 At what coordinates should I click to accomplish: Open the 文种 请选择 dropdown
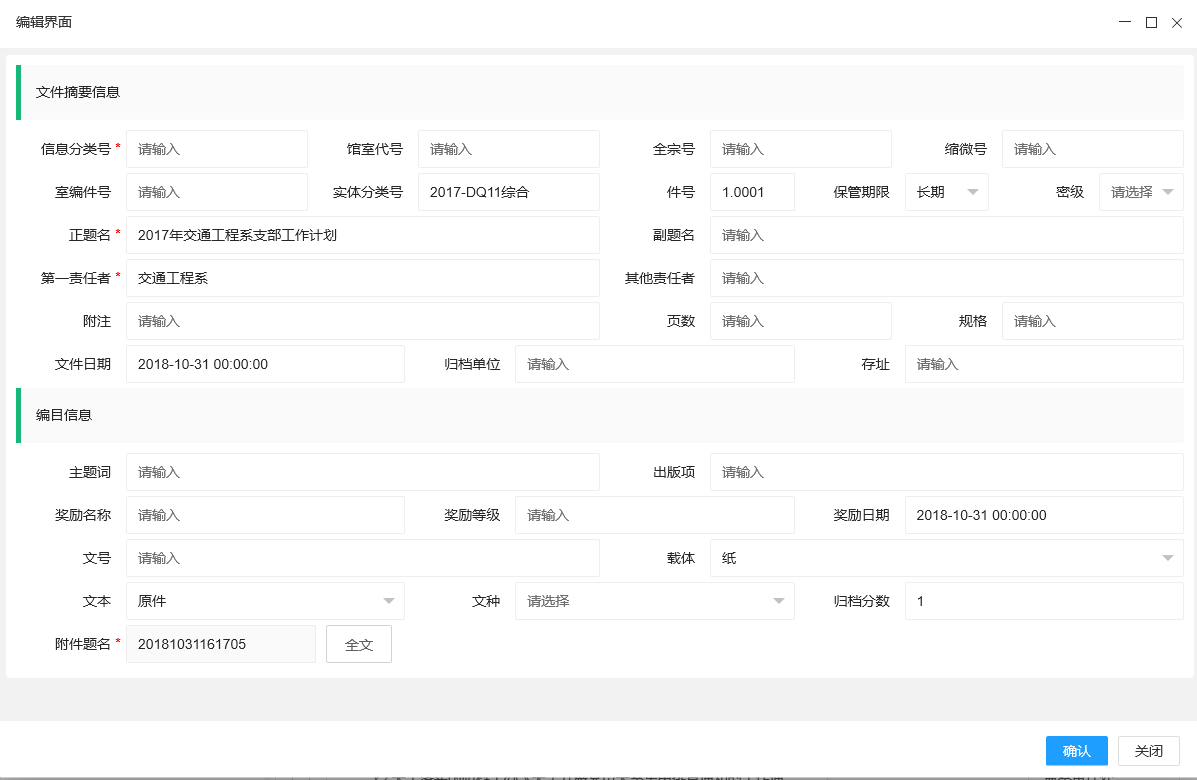[x=654, y=601]
